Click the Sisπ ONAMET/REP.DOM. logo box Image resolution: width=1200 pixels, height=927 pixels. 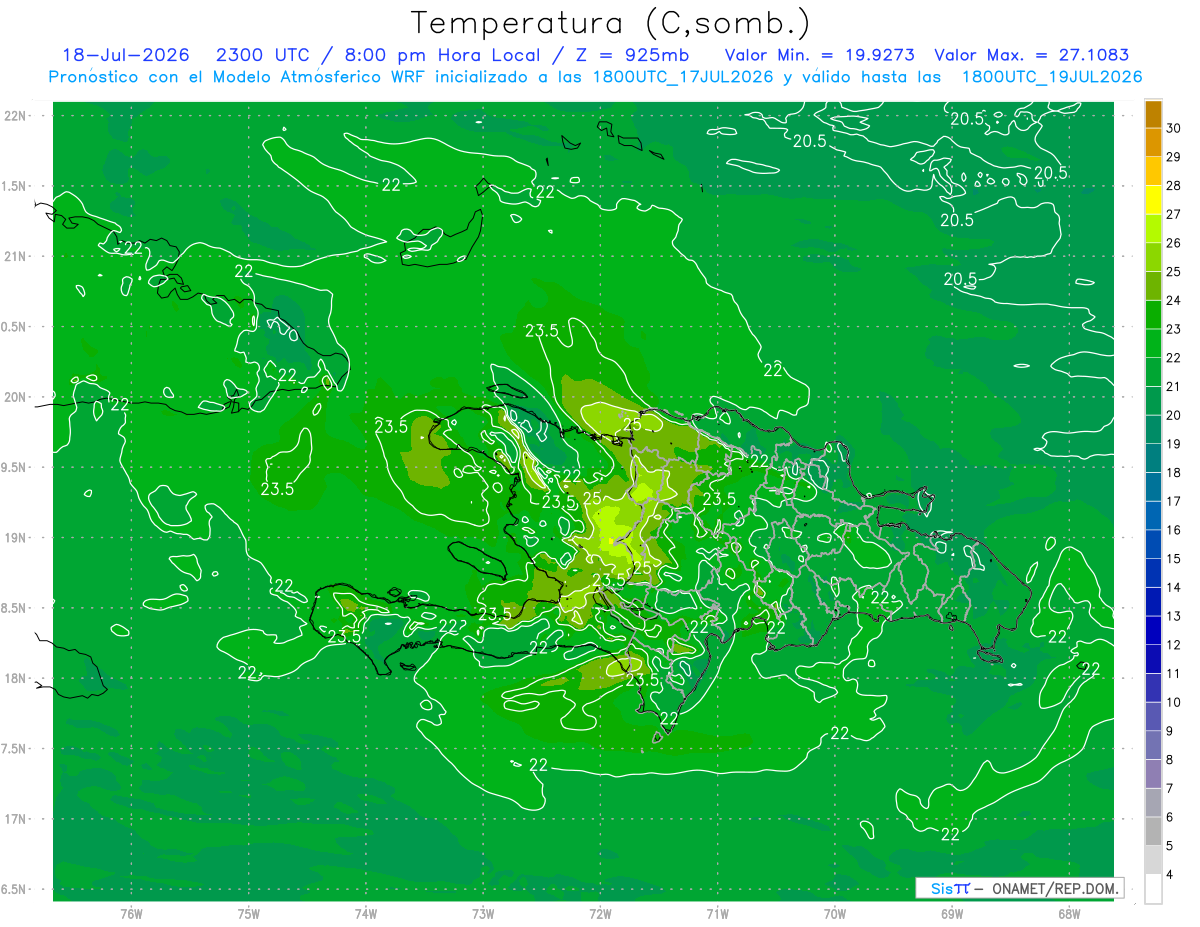(1019, 888)
